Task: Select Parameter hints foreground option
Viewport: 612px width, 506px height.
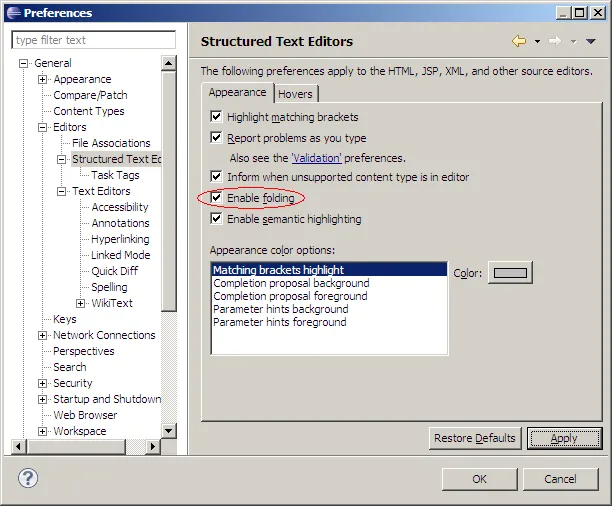Action: point(329,322)
